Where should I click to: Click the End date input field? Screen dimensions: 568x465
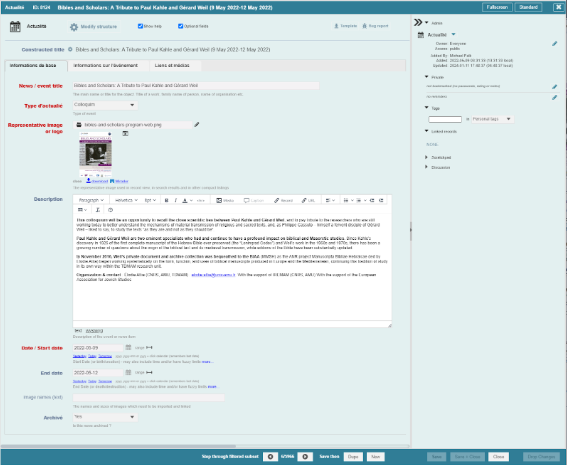97,373
